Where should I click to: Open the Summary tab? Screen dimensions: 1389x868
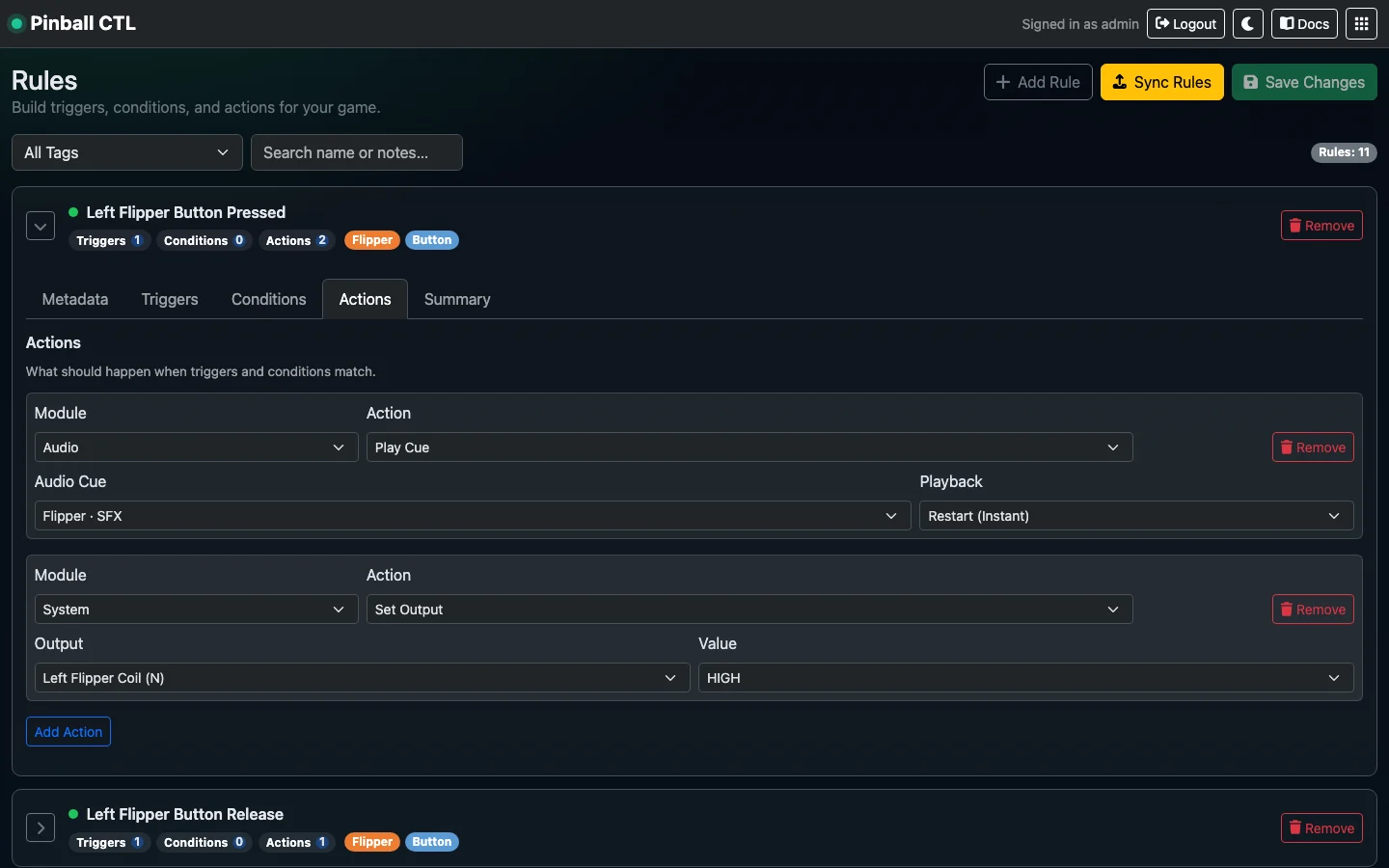[457, 299]
